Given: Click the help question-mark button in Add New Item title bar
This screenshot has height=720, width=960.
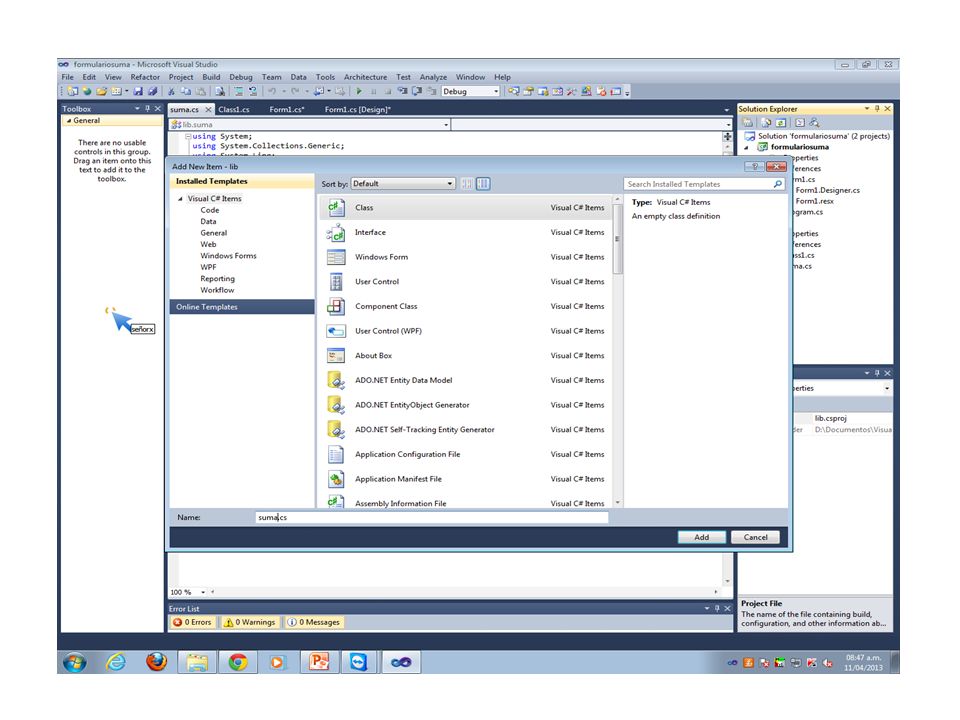Looking at the screenshot, I should (x=754, y=167).
